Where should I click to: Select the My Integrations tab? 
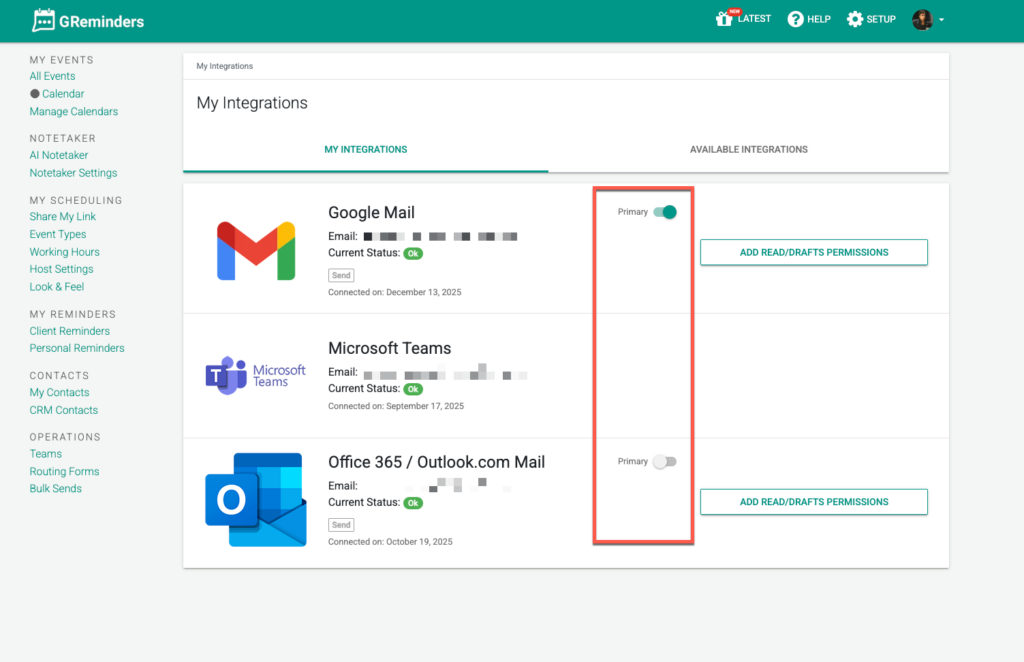tap(365, 150)
